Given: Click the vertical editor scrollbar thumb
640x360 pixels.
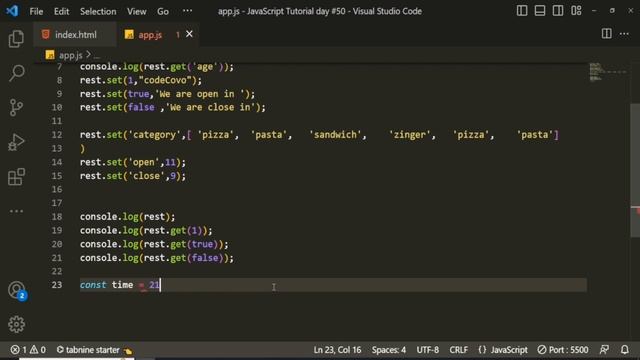Looking at the screenshot, I should tap(635, 170).
